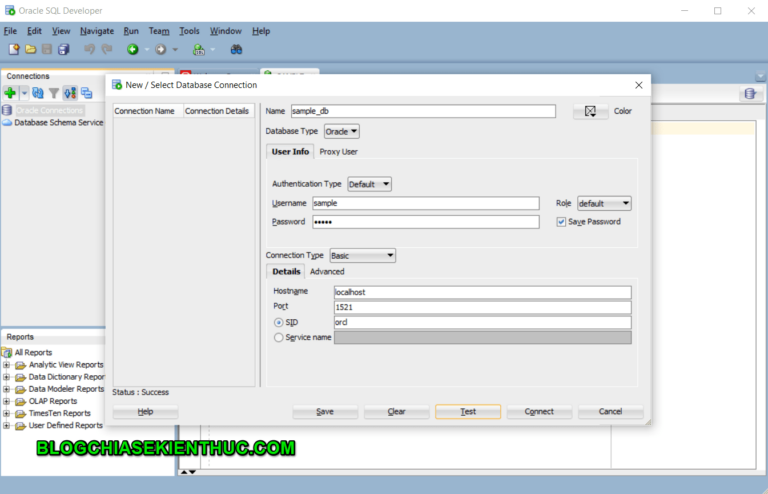
Task: Open the File menu
Action: (10, 31)
